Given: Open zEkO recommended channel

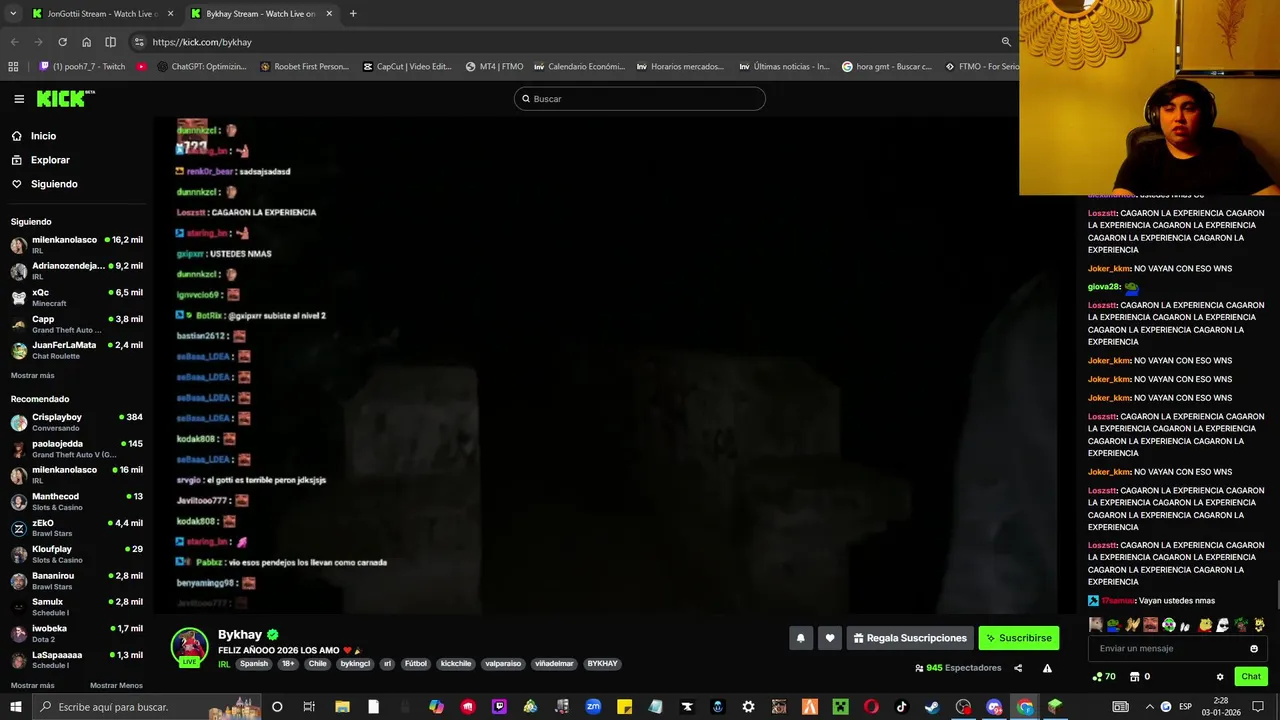Looking at the screenshot, I should pyautogui.click(x=76, y=528).
